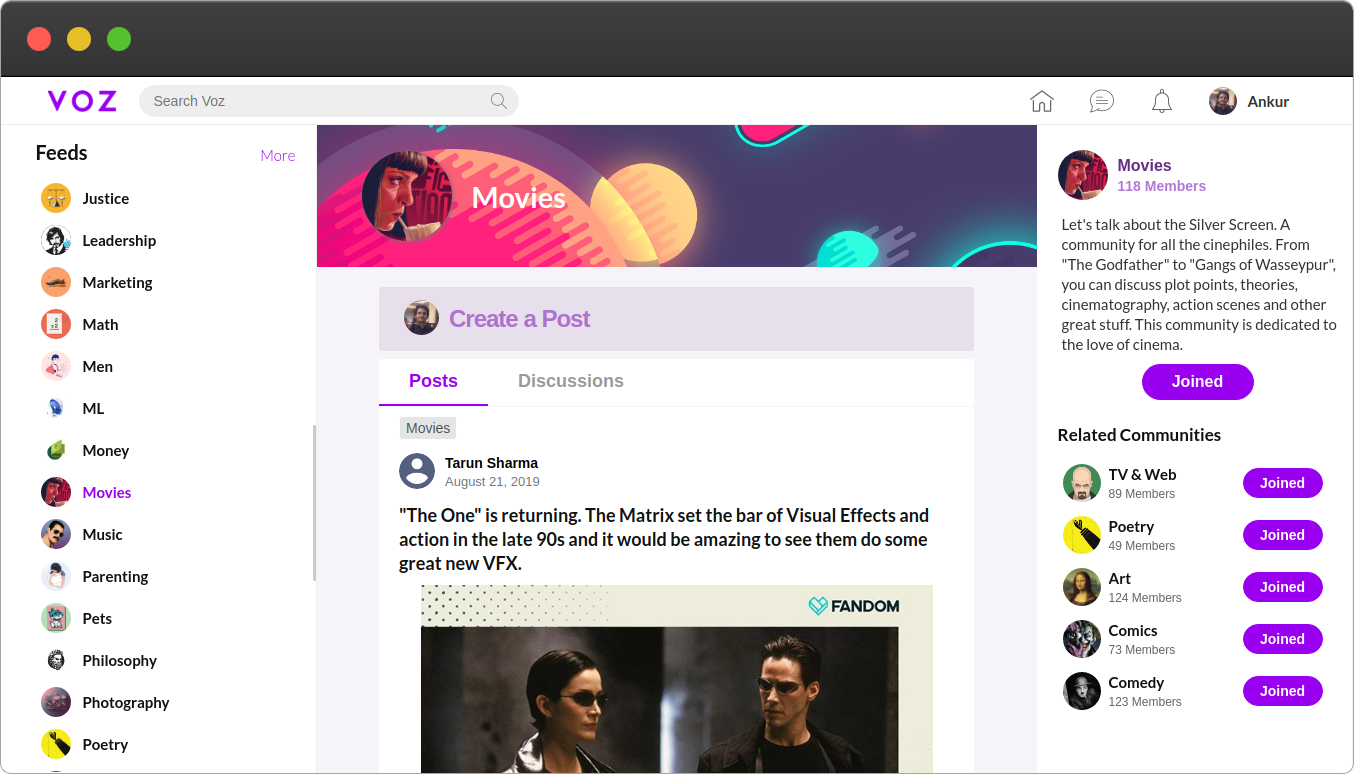Click the feeds sidebar scrollbar
The width and height of the screenshot is (1354, 774).
coord(314,503)
